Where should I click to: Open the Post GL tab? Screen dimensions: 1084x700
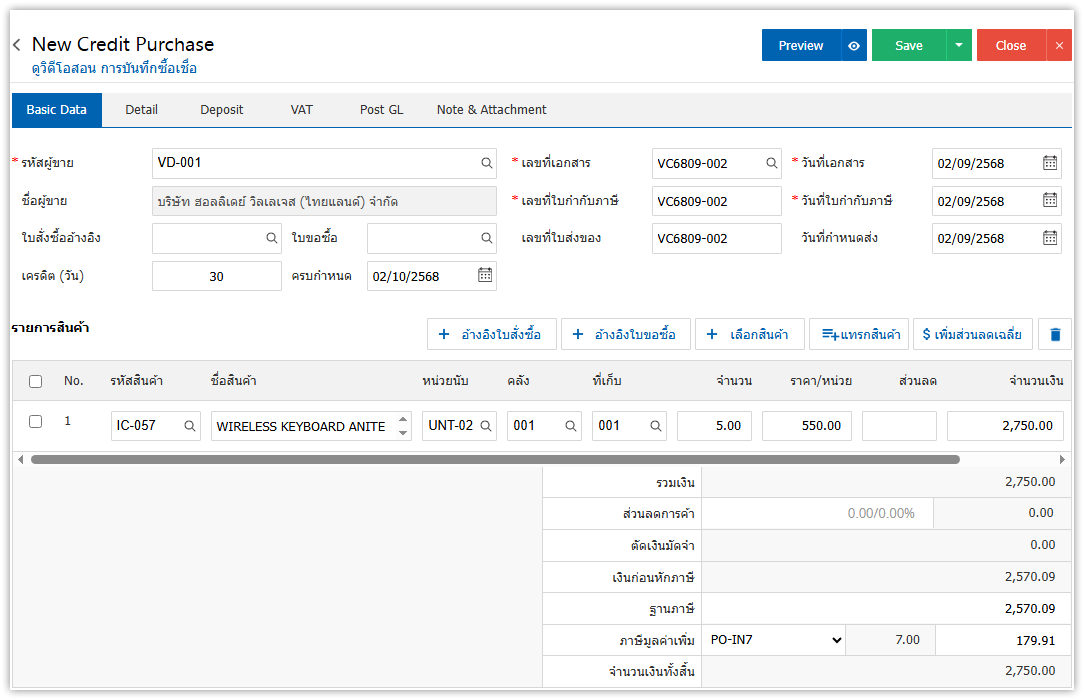pyautogui.click(x=381, y=110)
